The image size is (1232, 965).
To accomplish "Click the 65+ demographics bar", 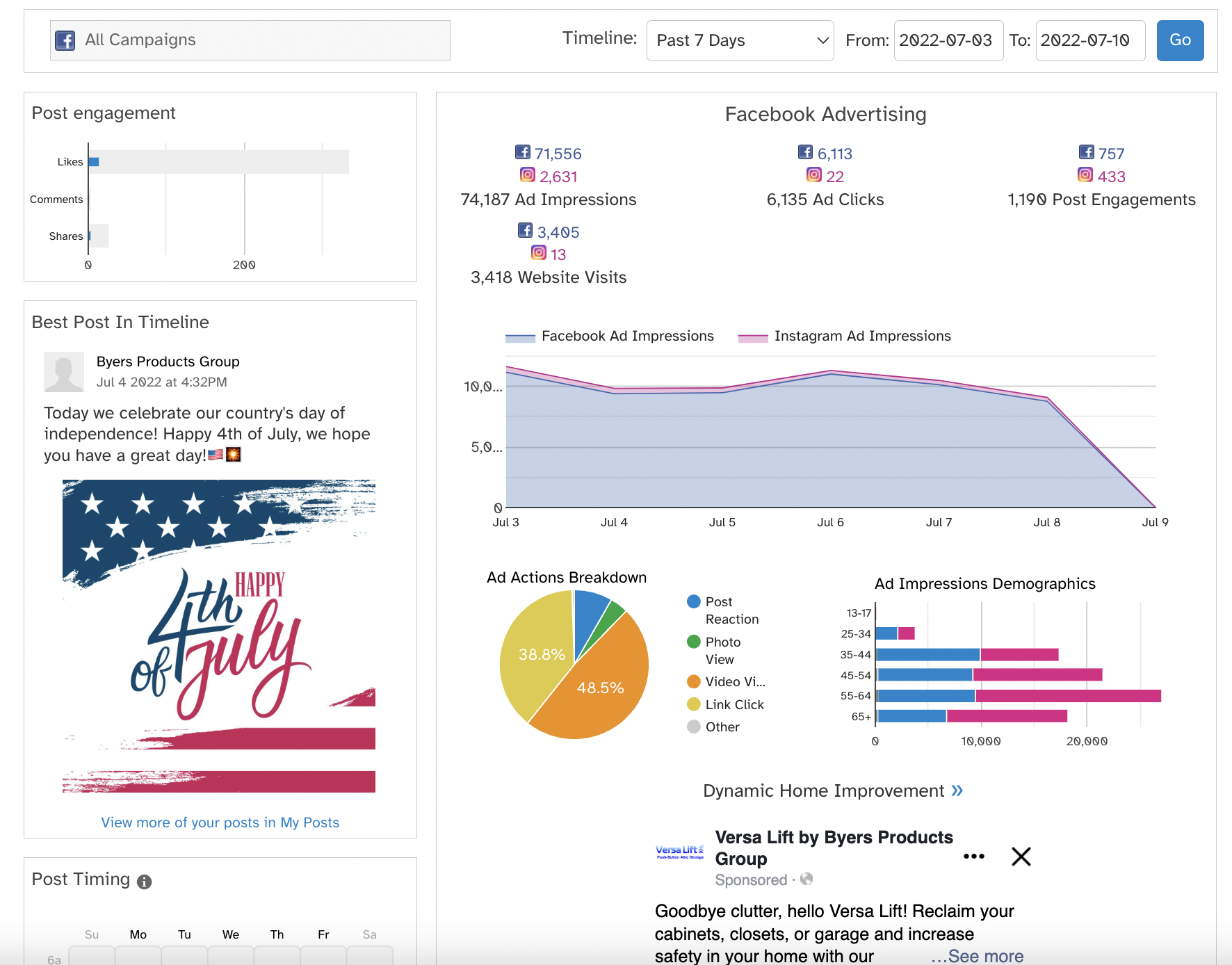I will (x=972, y=716).
